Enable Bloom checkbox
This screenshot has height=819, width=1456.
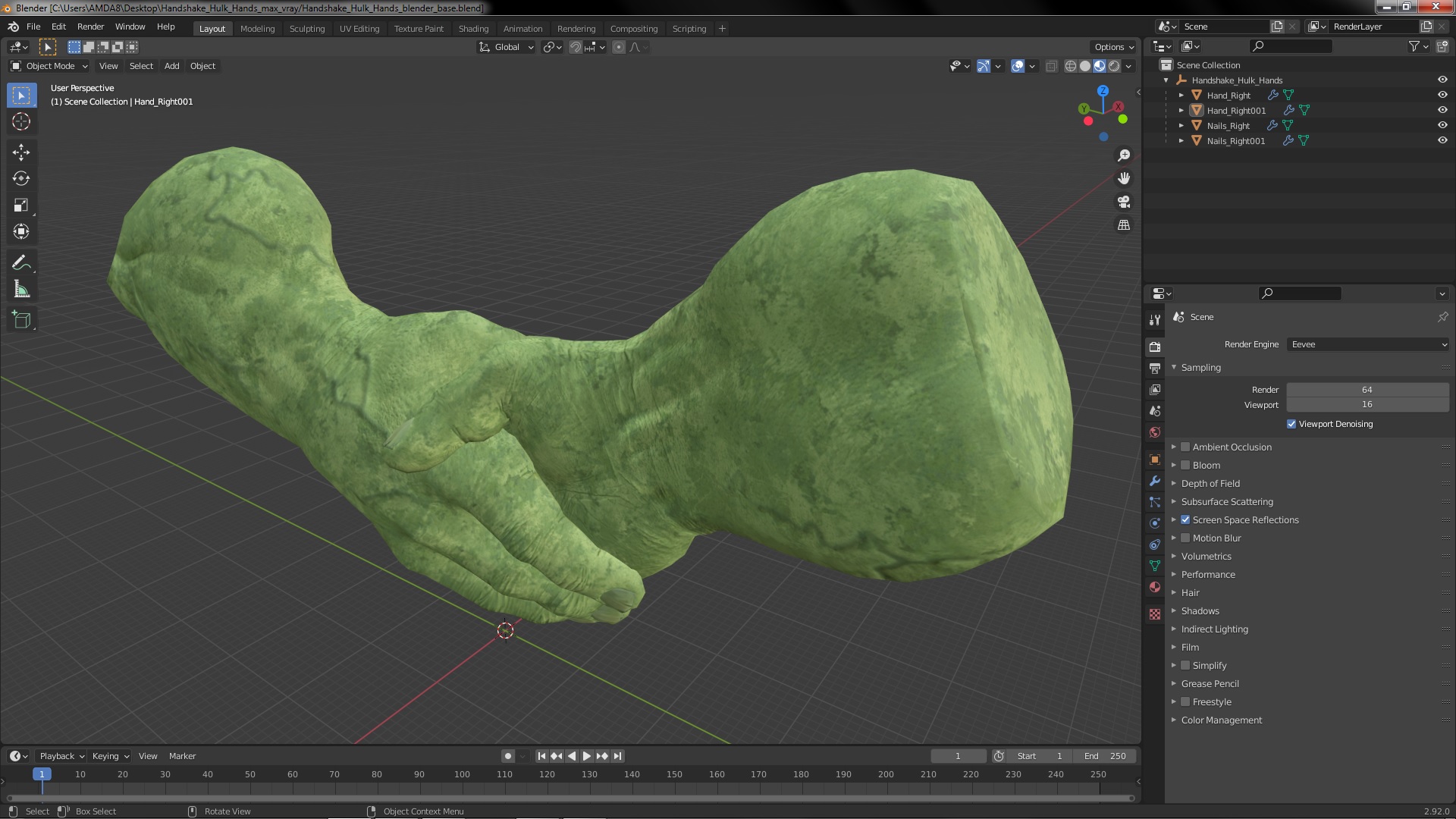coord(1185,465)
